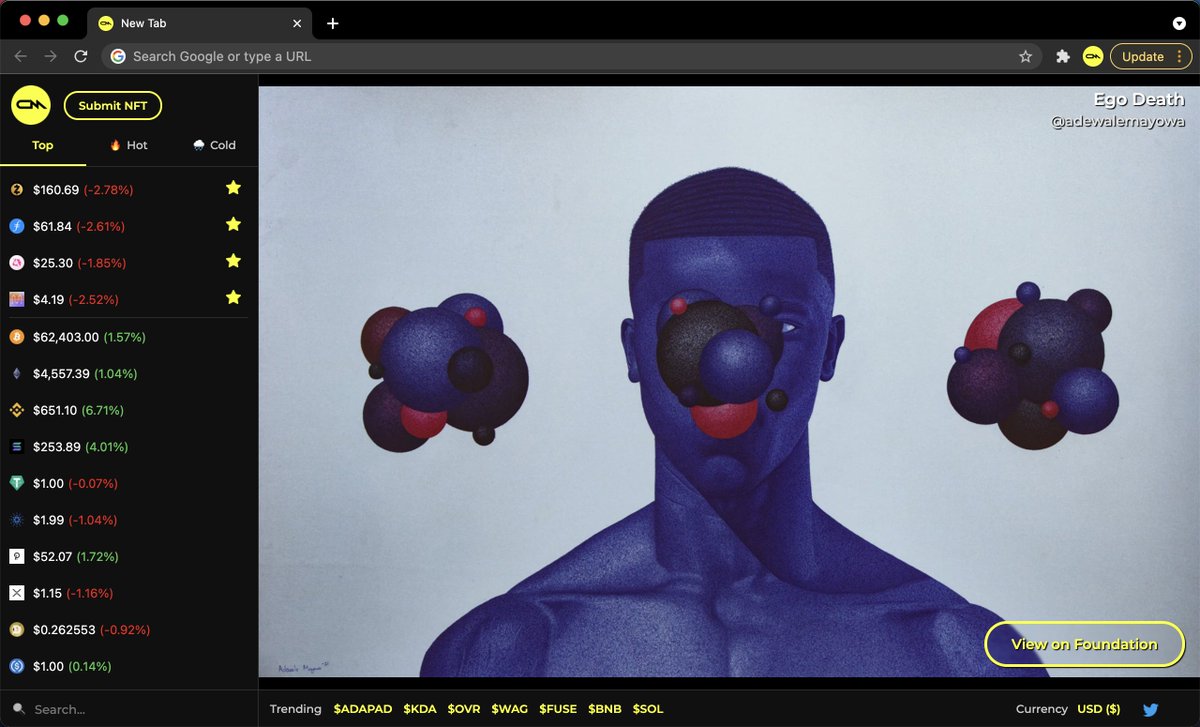Click the USD Coin icon beside $1.00 (0.14%)
The image size is (1200, 727).
(16, 666)
